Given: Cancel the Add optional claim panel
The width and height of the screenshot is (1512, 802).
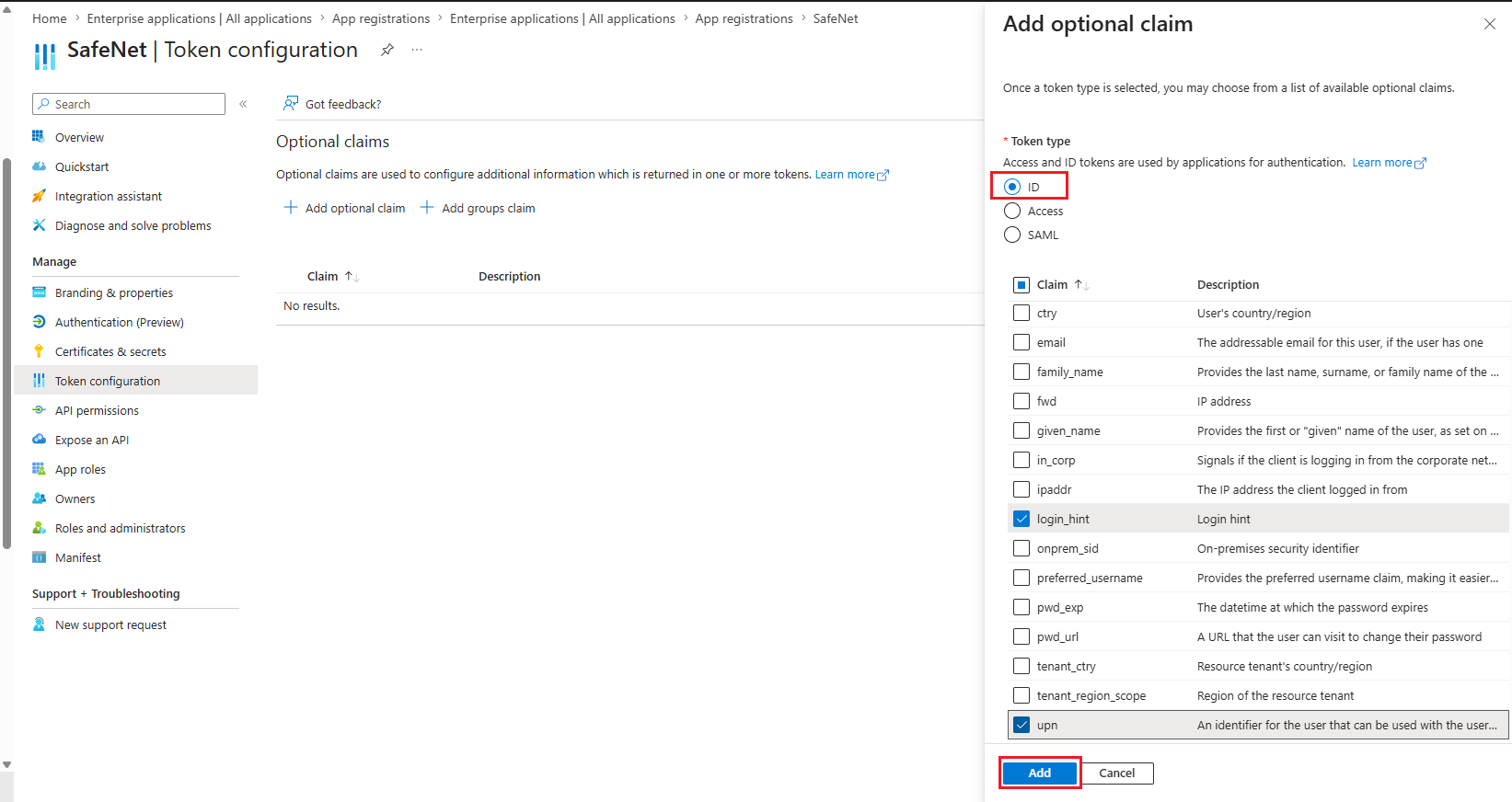Looking at the screenshot, I should (x=1117, y=773).
